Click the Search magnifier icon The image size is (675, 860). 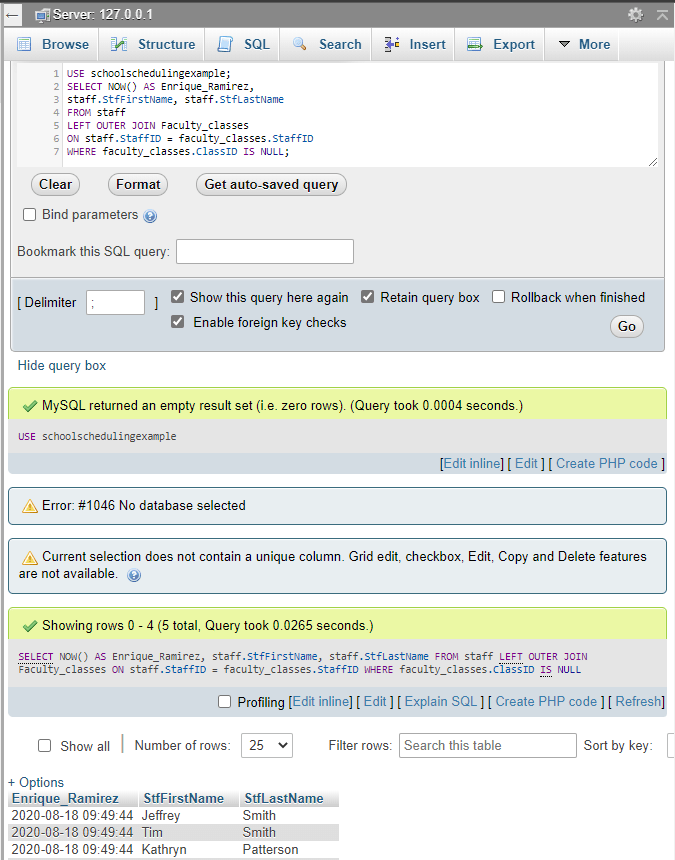point(299,44)
